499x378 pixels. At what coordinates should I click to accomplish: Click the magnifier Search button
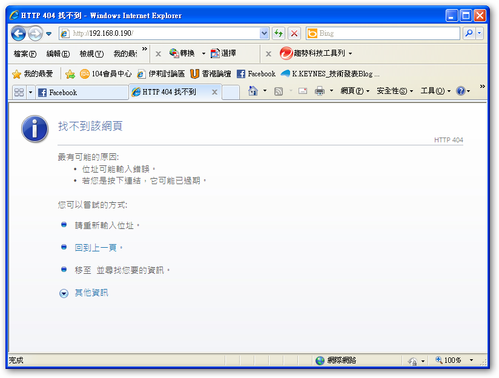(469, 33)
